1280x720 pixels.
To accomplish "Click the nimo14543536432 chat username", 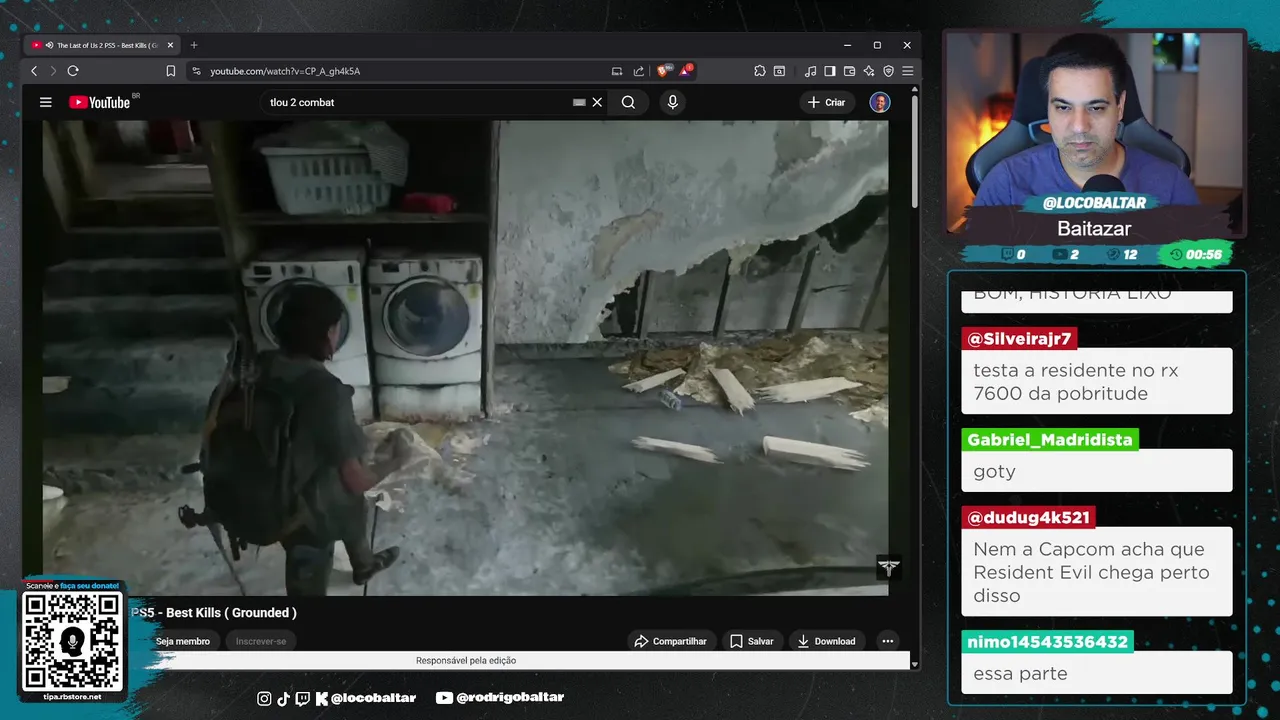I will (x=1047, y=642).
